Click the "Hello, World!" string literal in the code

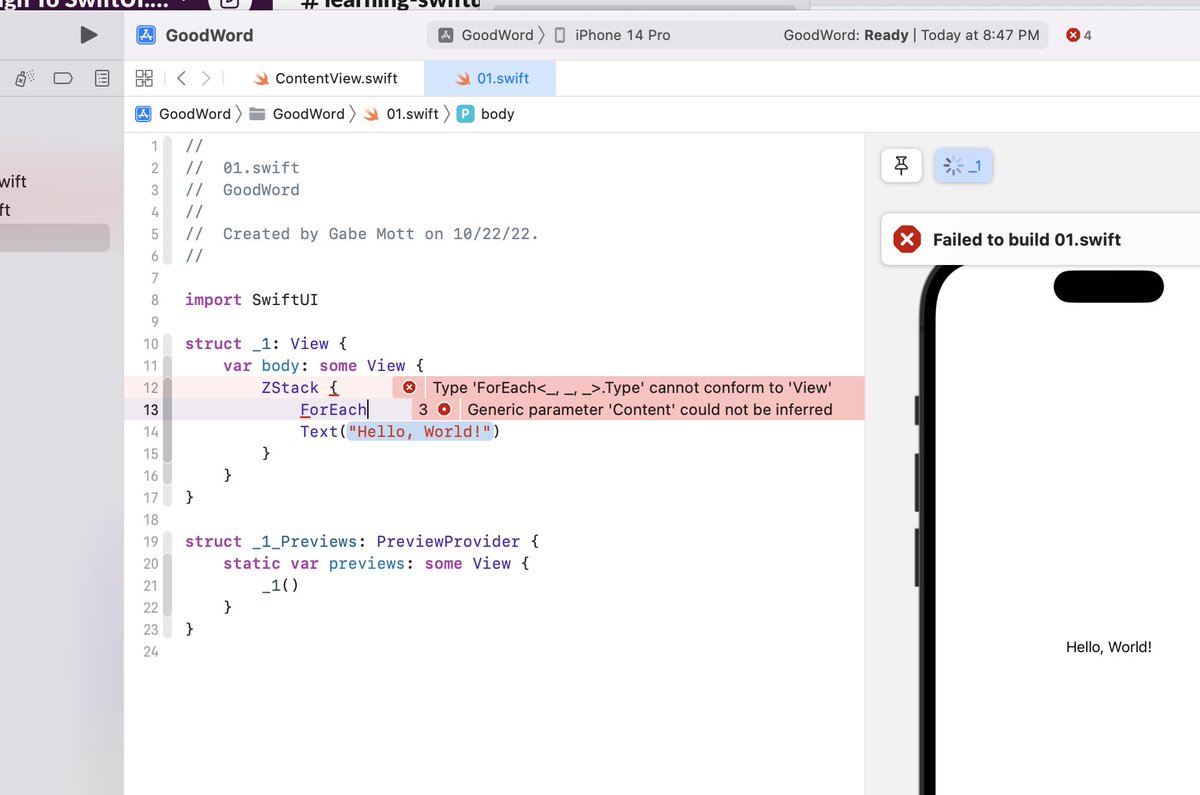tap(420, 431)
